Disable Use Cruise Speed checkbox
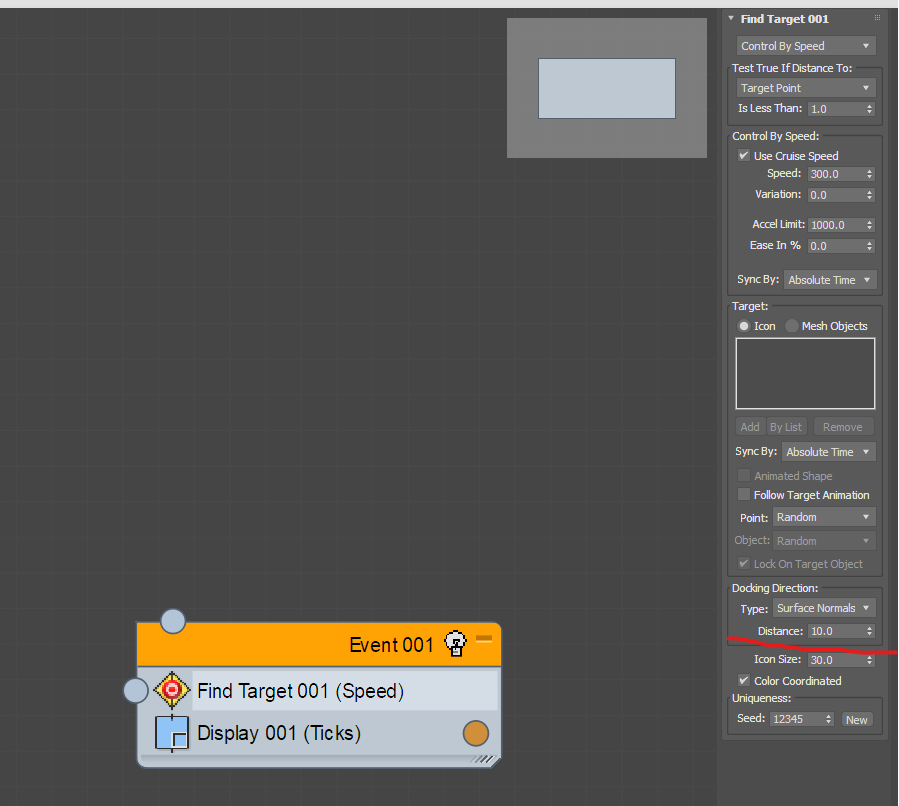This screenshot has width=899, height=806. (744, 156)
